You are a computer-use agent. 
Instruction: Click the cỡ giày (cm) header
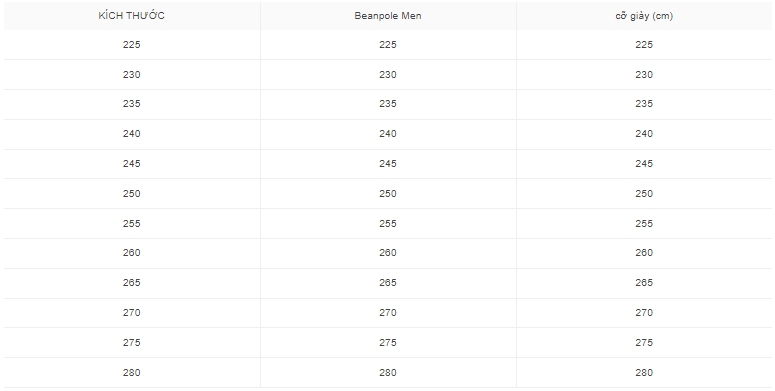click(644, 16)
